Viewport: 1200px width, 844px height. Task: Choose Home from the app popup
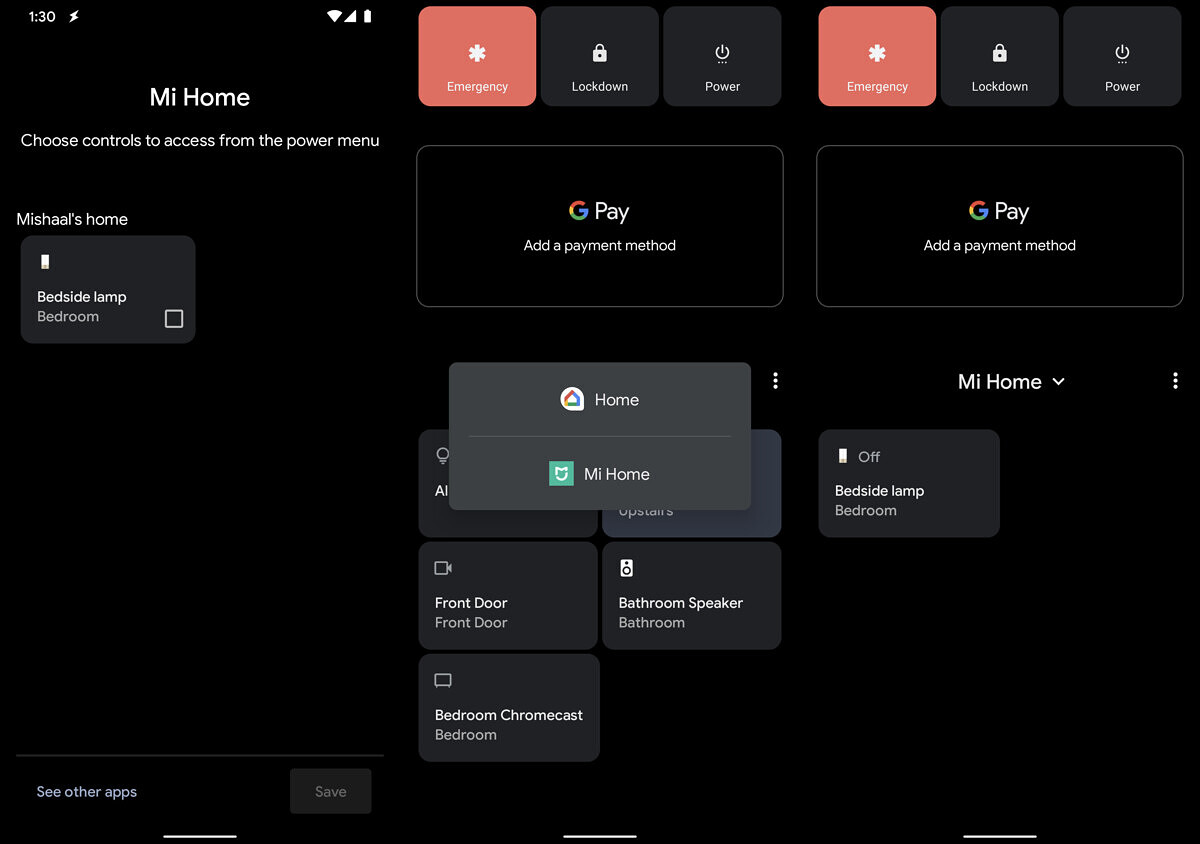click(x=600, y=400)
